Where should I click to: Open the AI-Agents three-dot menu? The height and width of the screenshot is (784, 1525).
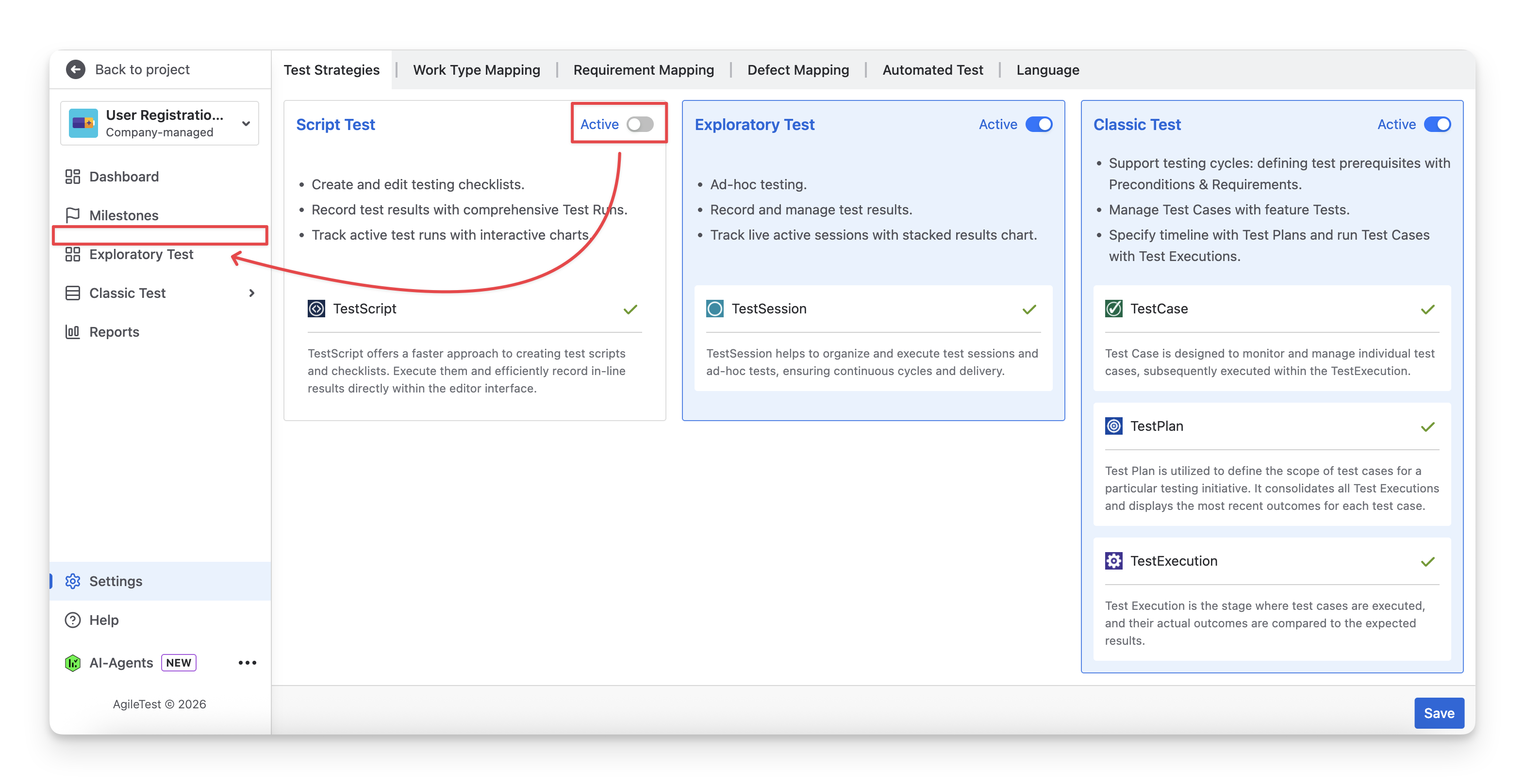point(247,663)
